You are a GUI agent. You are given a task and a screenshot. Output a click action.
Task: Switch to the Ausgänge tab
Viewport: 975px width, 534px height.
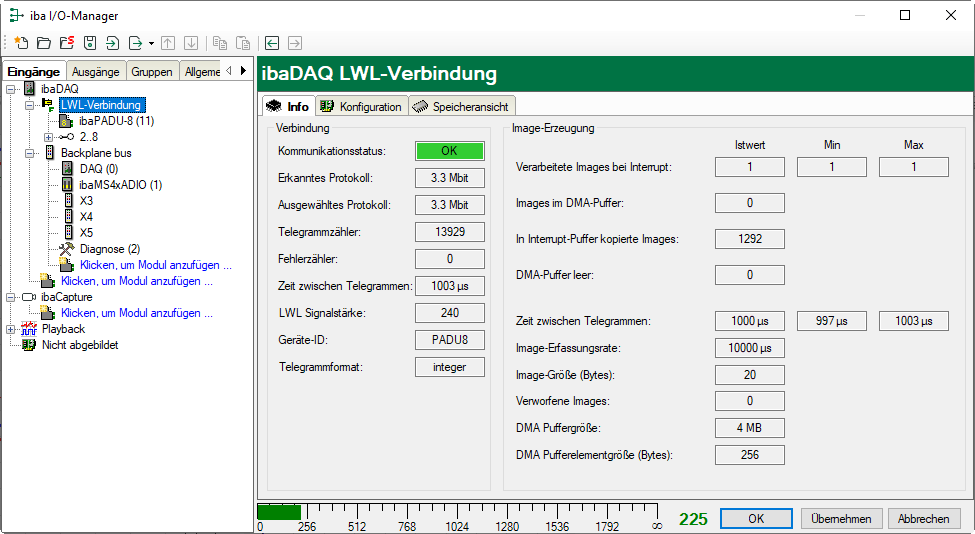pyautogui.click(x=96, y=72)
